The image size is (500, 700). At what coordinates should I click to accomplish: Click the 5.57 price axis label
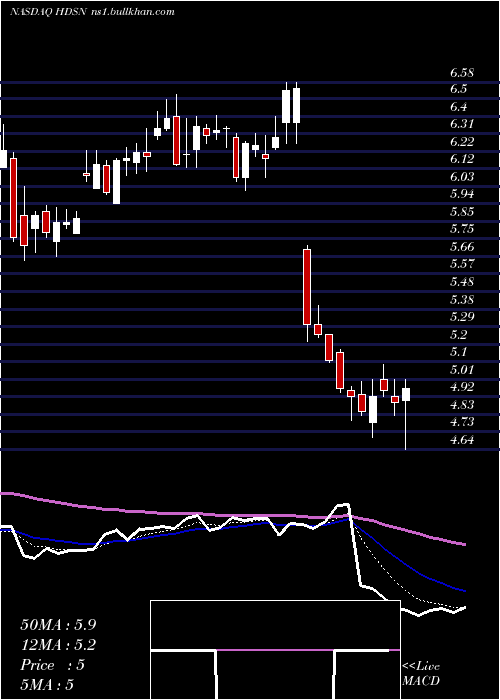click(462, 264)
